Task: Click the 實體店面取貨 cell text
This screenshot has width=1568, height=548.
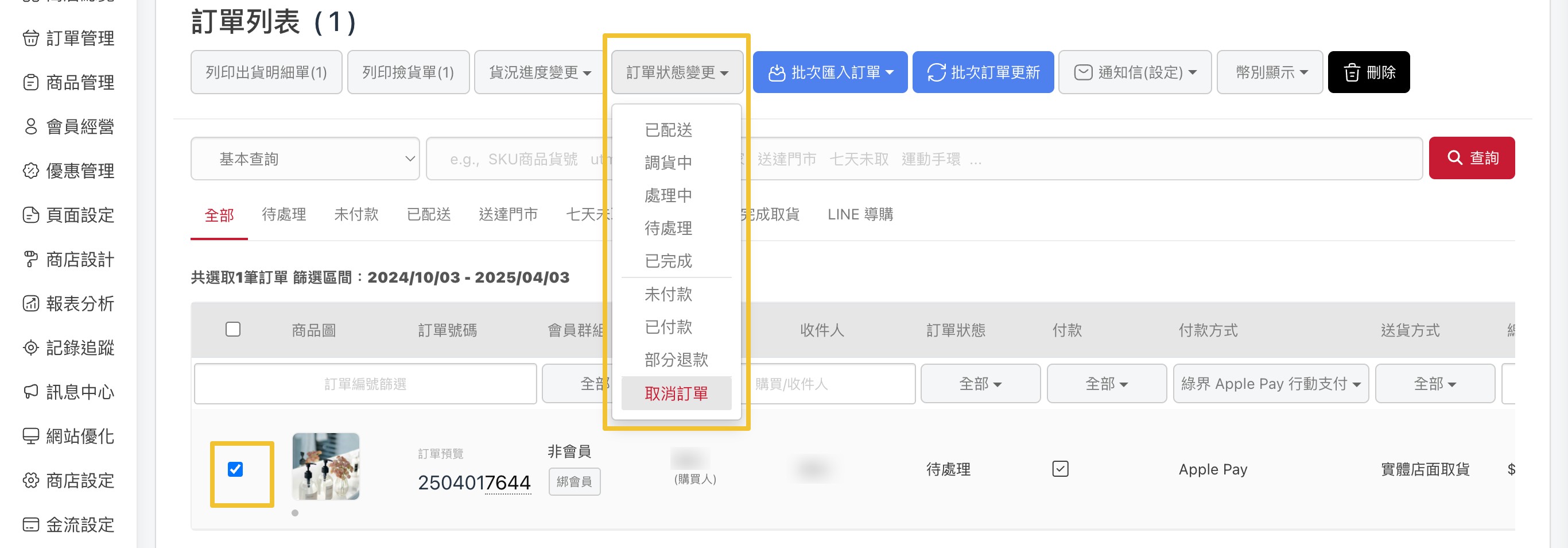Action: tap(1425, 469)
